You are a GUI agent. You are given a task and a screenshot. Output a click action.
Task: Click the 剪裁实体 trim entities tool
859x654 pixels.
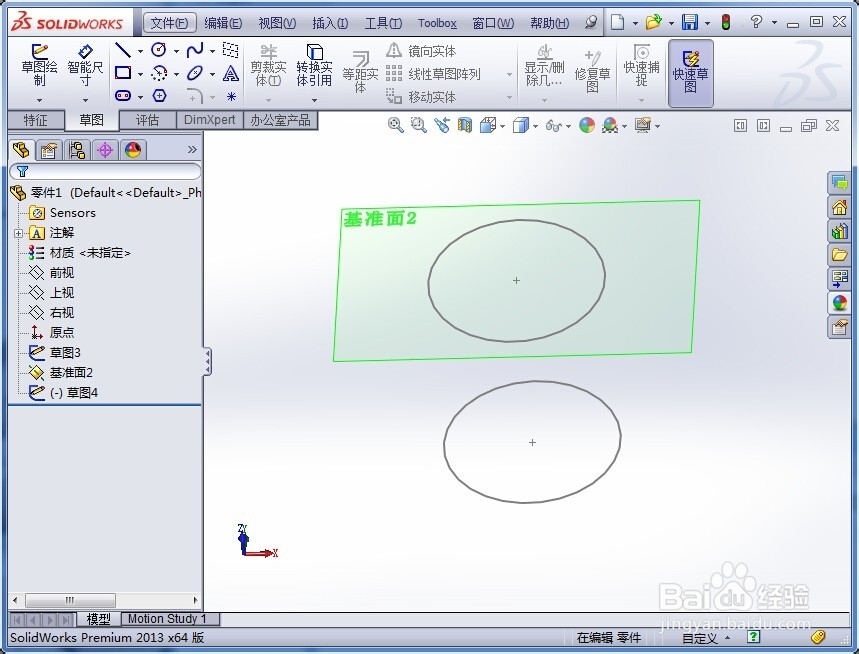point(268,66)
